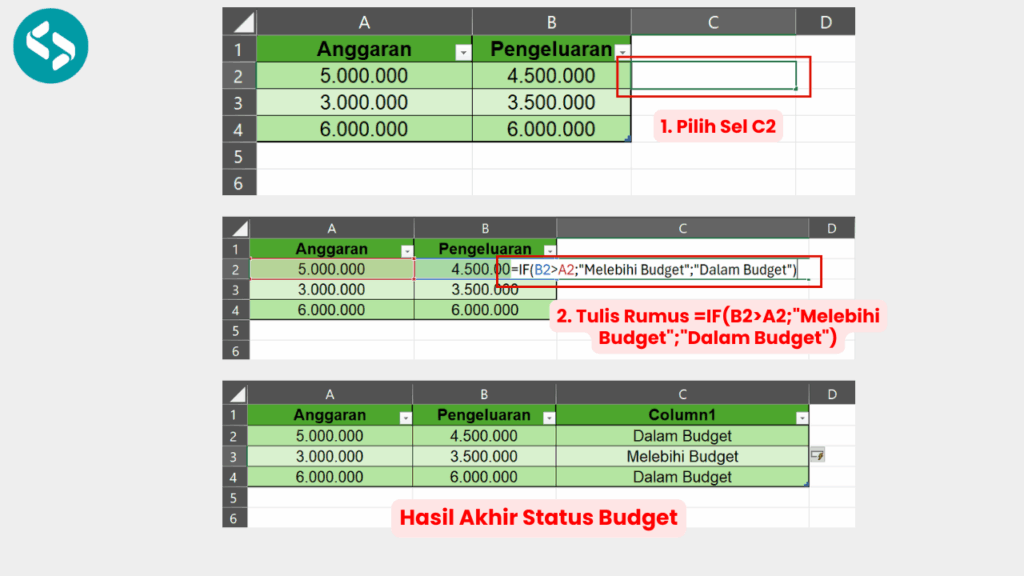Click the first Dalam Budget result cell

[x=681, y=436]
